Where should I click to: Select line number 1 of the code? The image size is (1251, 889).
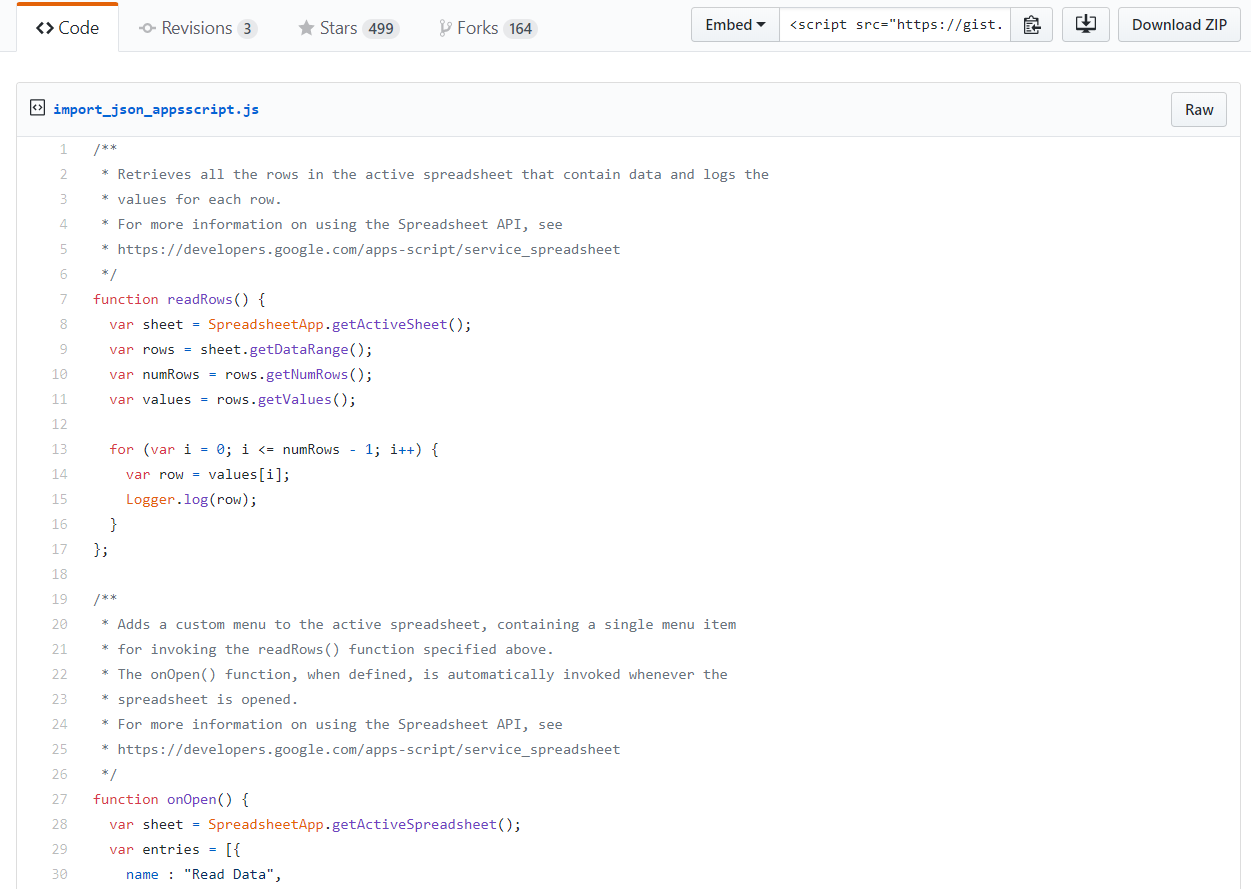pos(63,149)
